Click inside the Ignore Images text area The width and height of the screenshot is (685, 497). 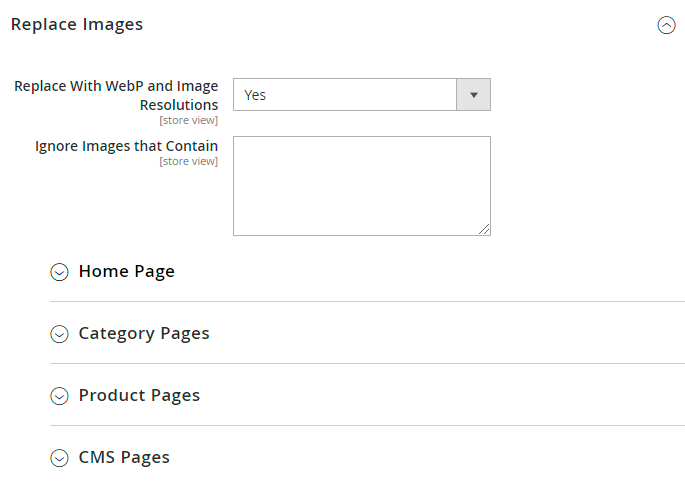point(361,185)
